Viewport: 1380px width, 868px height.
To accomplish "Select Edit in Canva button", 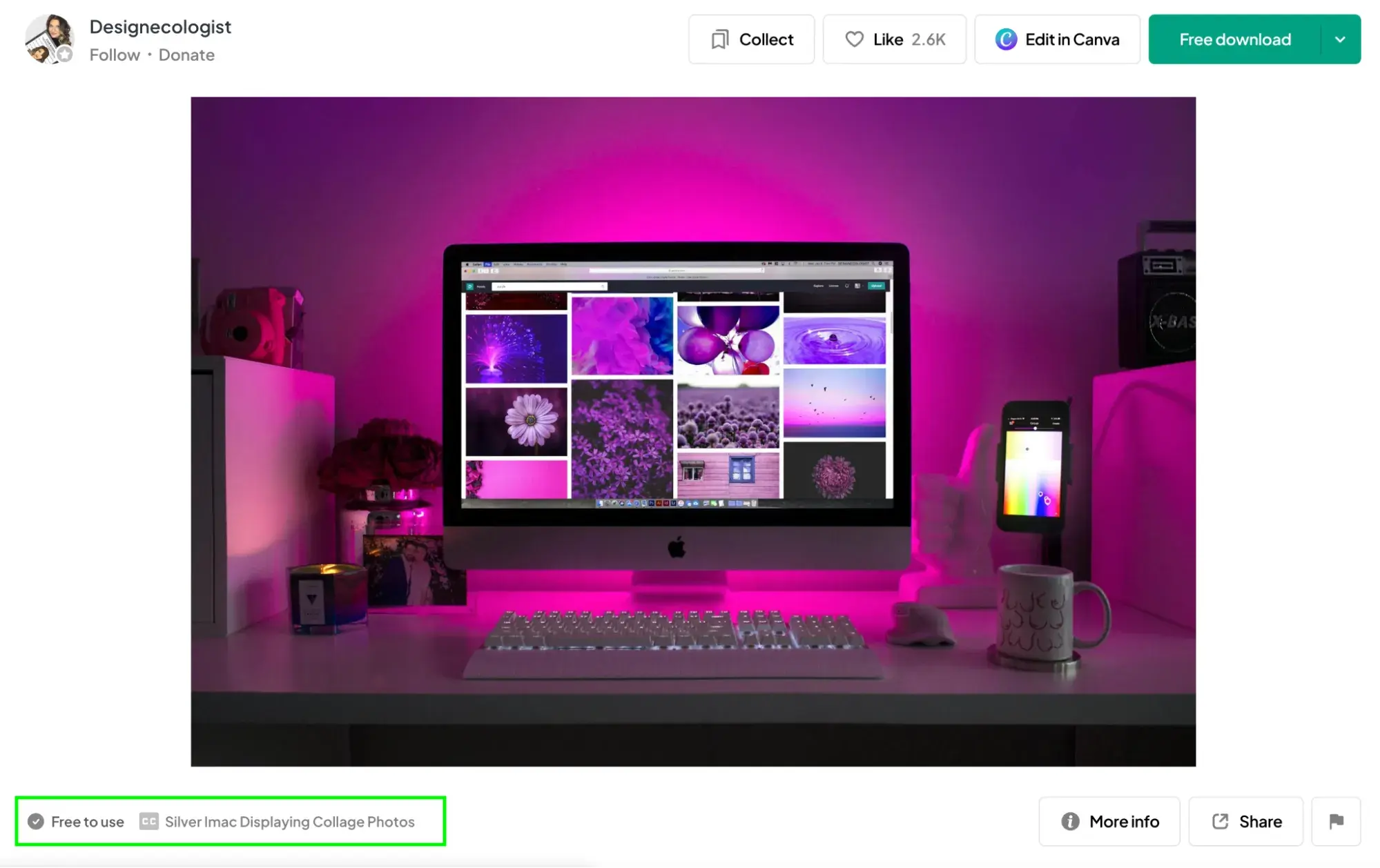I will pos(1056,39).
